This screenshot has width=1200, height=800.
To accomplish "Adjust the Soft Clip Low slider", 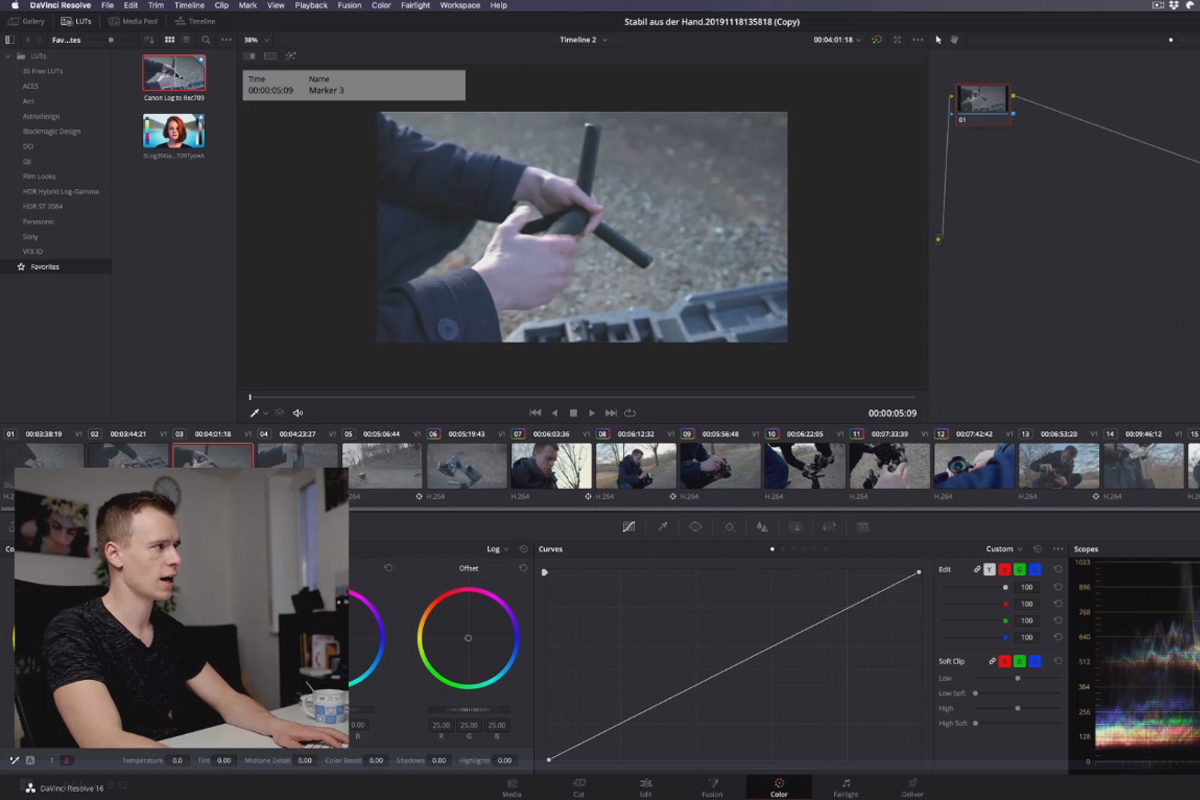I will click(x=1017, y=678).
